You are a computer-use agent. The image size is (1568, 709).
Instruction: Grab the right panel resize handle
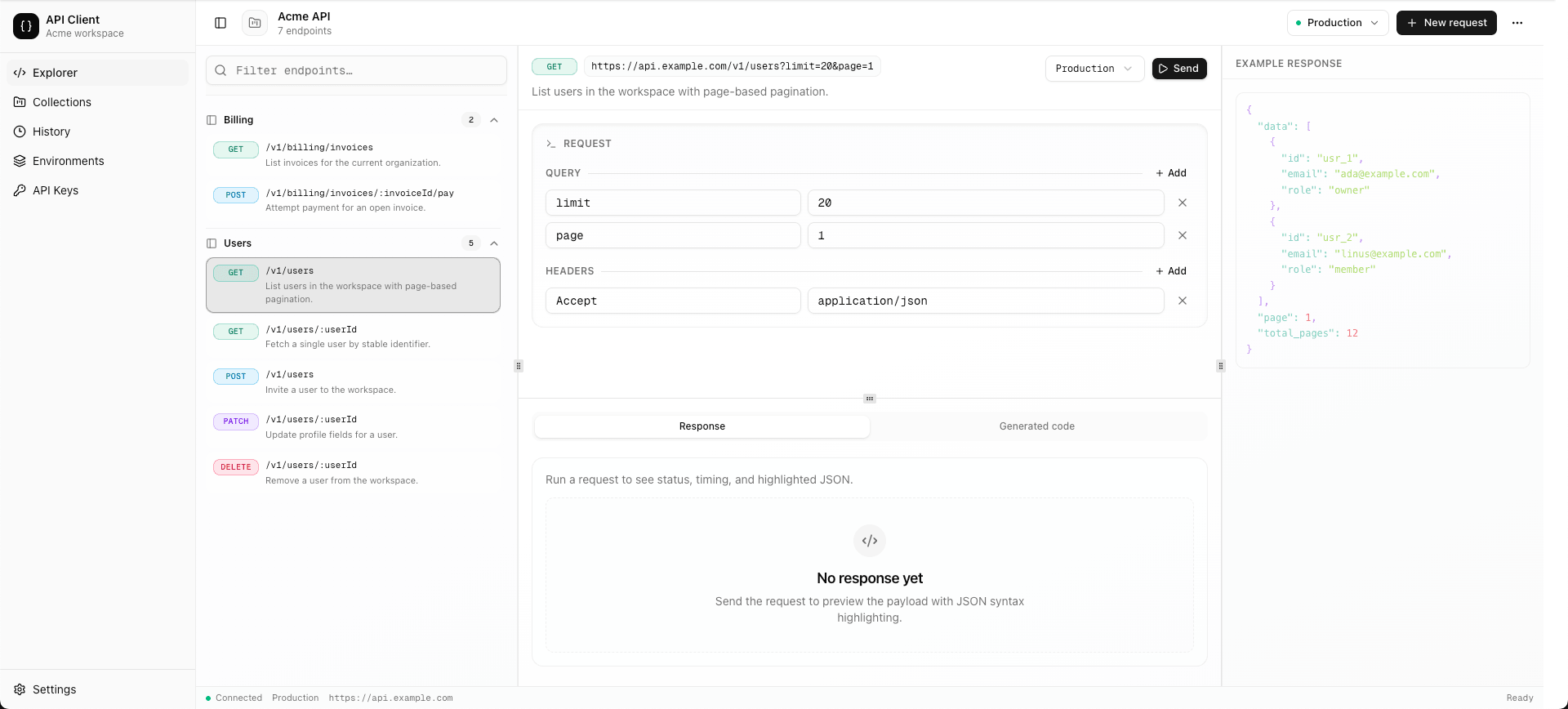tap(1221, 366)
